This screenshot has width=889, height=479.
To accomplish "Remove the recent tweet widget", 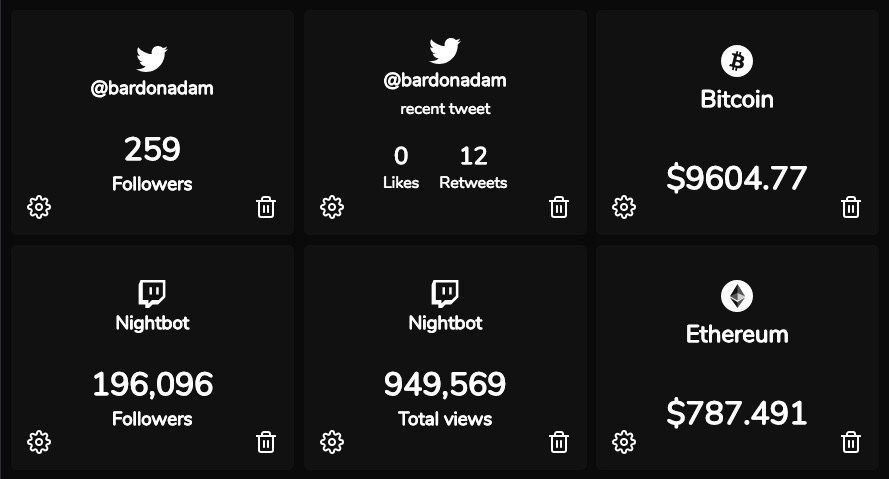I will coord(559,207).
